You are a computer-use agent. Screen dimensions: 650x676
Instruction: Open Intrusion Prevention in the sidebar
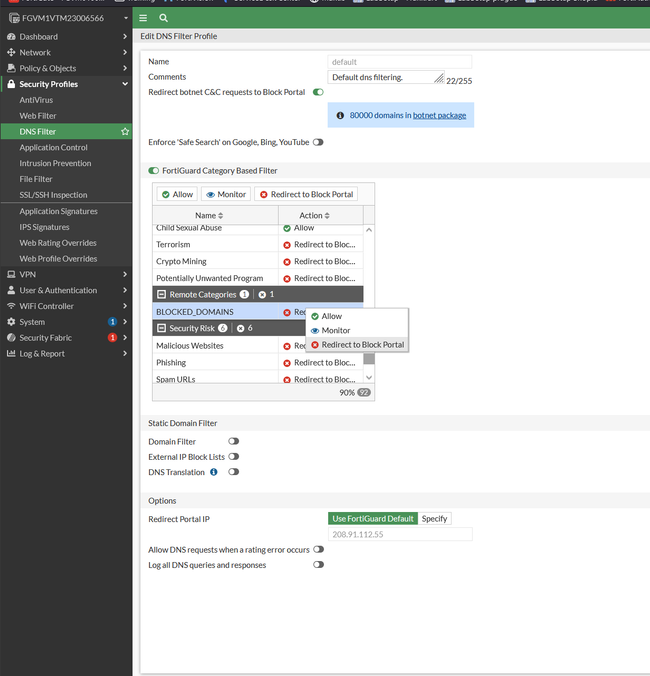pos(55,163)
